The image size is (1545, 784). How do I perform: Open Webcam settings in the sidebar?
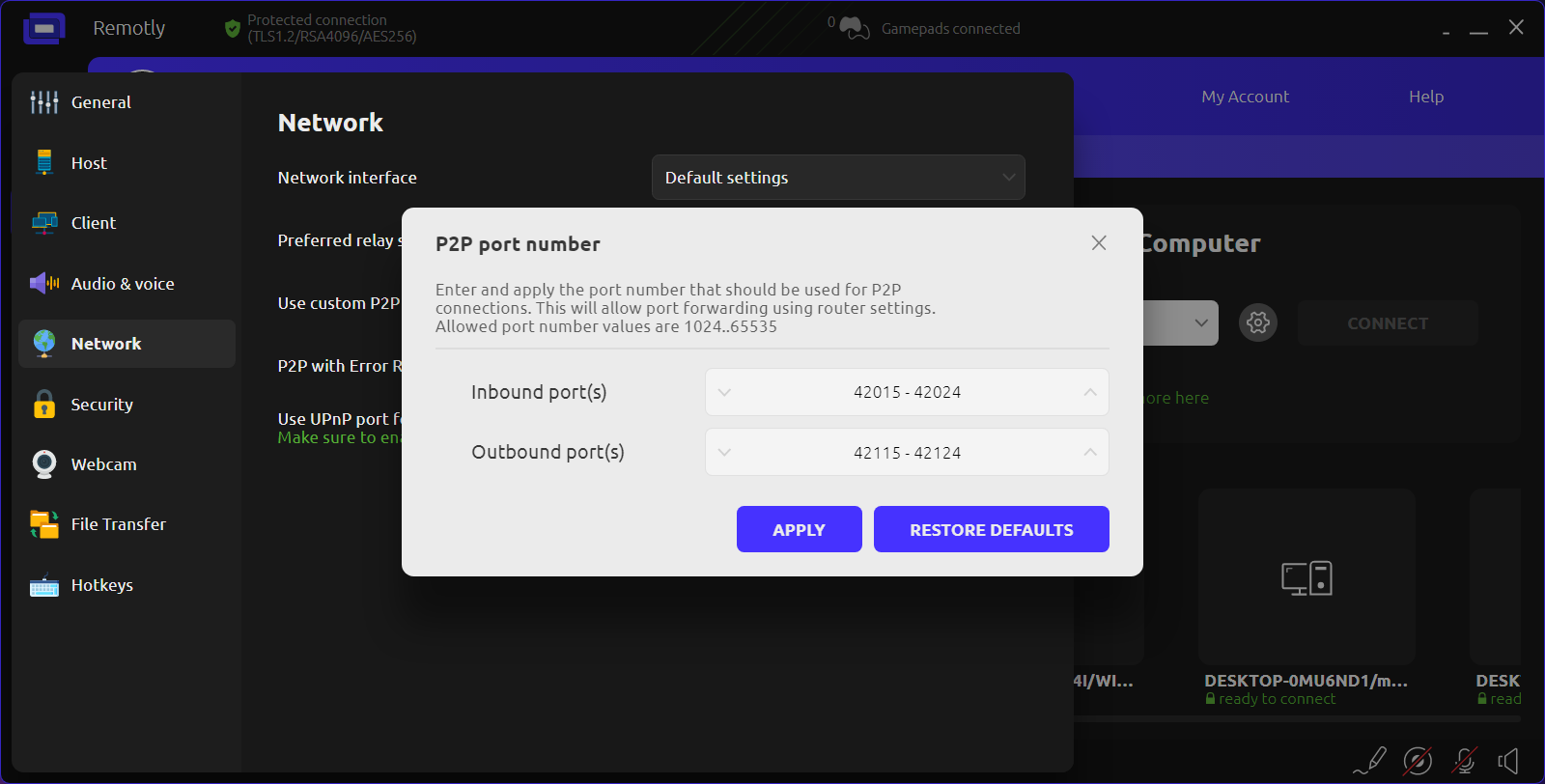103,464
